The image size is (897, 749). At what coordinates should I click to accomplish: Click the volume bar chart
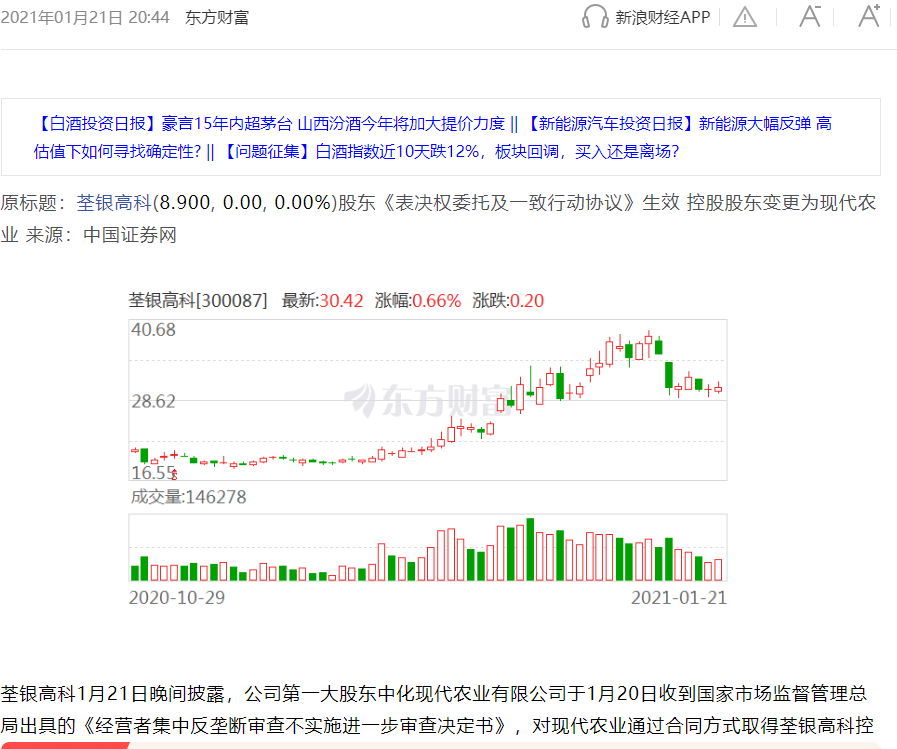click(428, 548)
